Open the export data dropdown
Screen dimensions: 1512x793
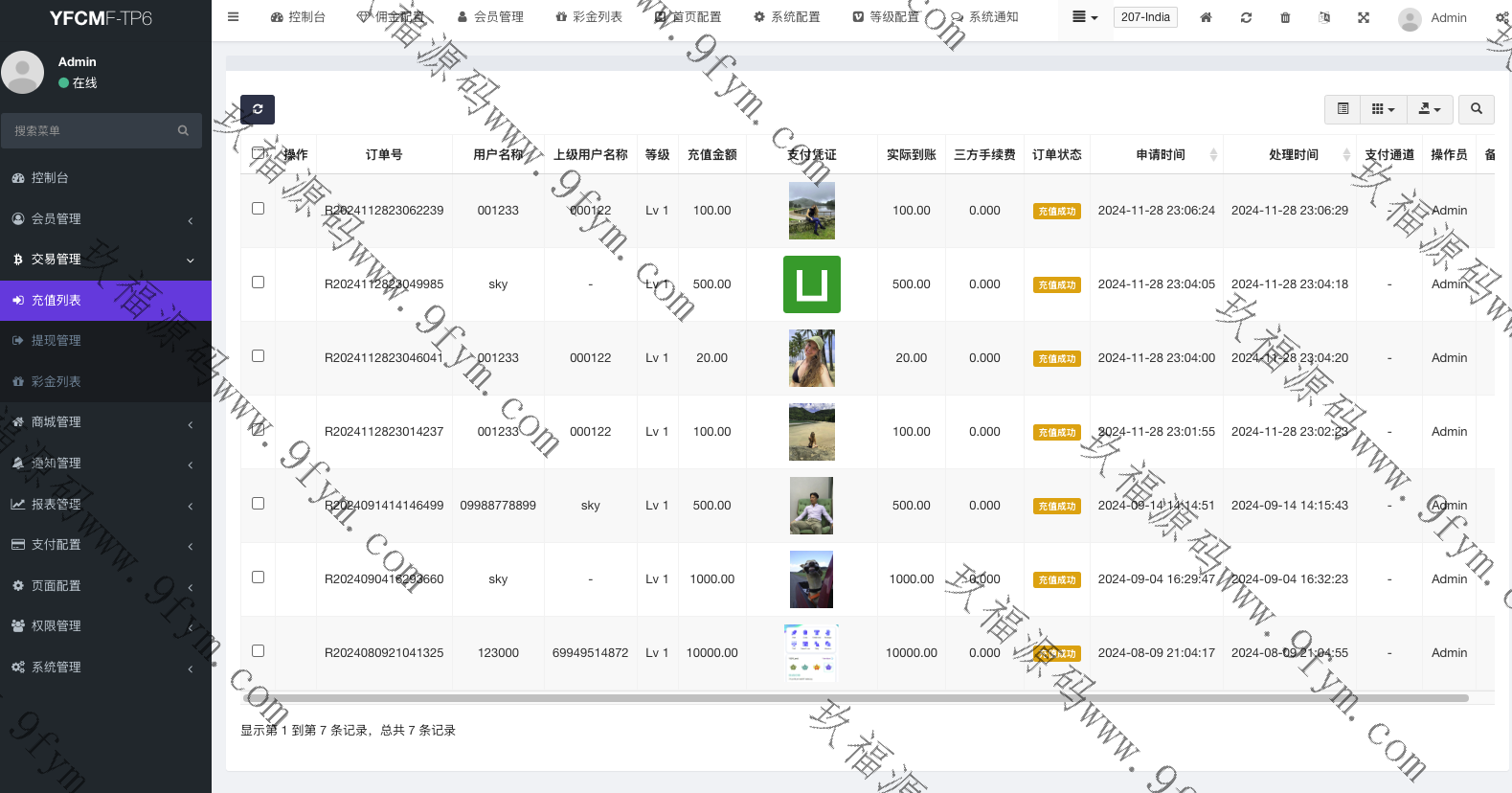[x=1429, y=109]
